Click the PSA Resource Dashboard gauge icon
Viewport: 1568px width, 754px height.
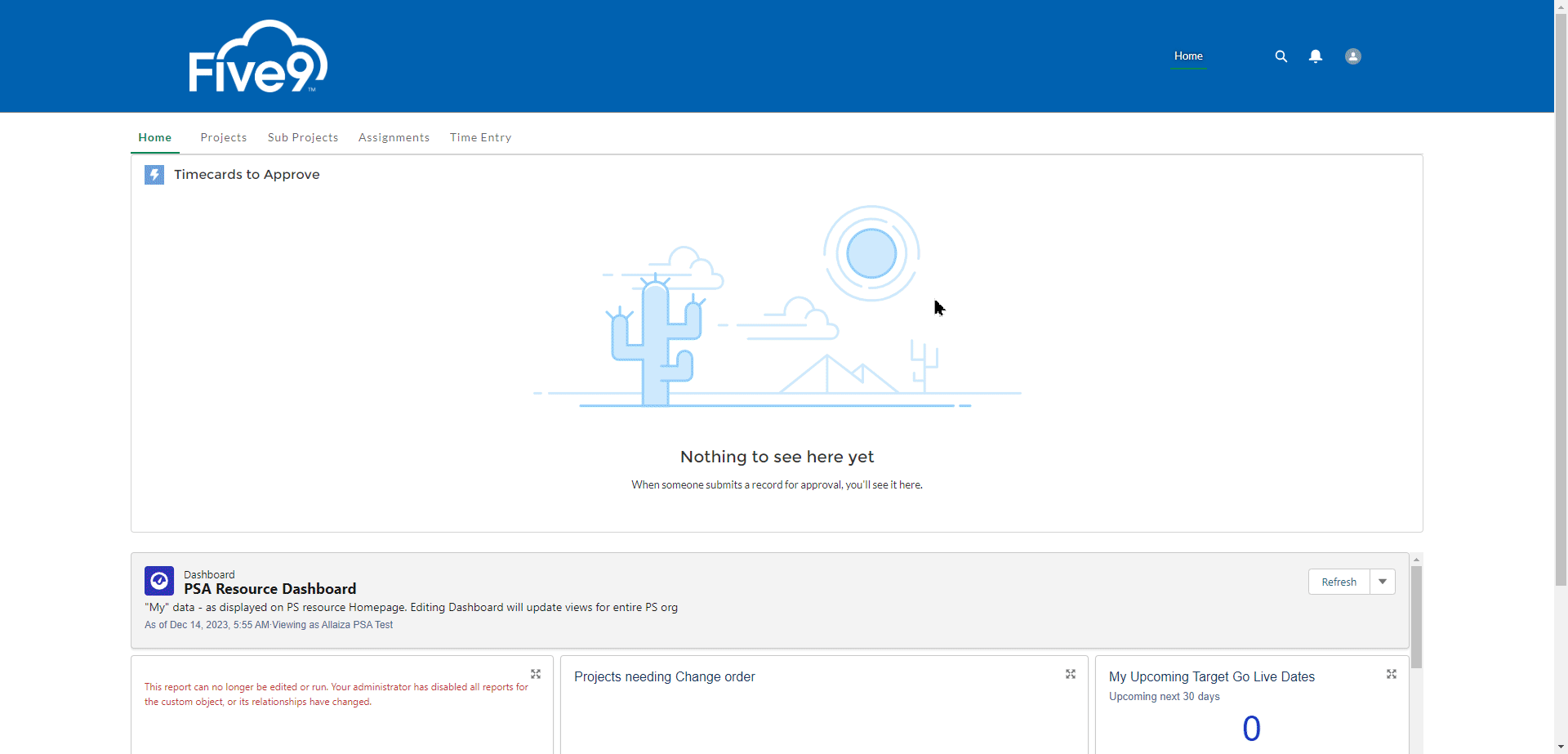tap(159, 581)
